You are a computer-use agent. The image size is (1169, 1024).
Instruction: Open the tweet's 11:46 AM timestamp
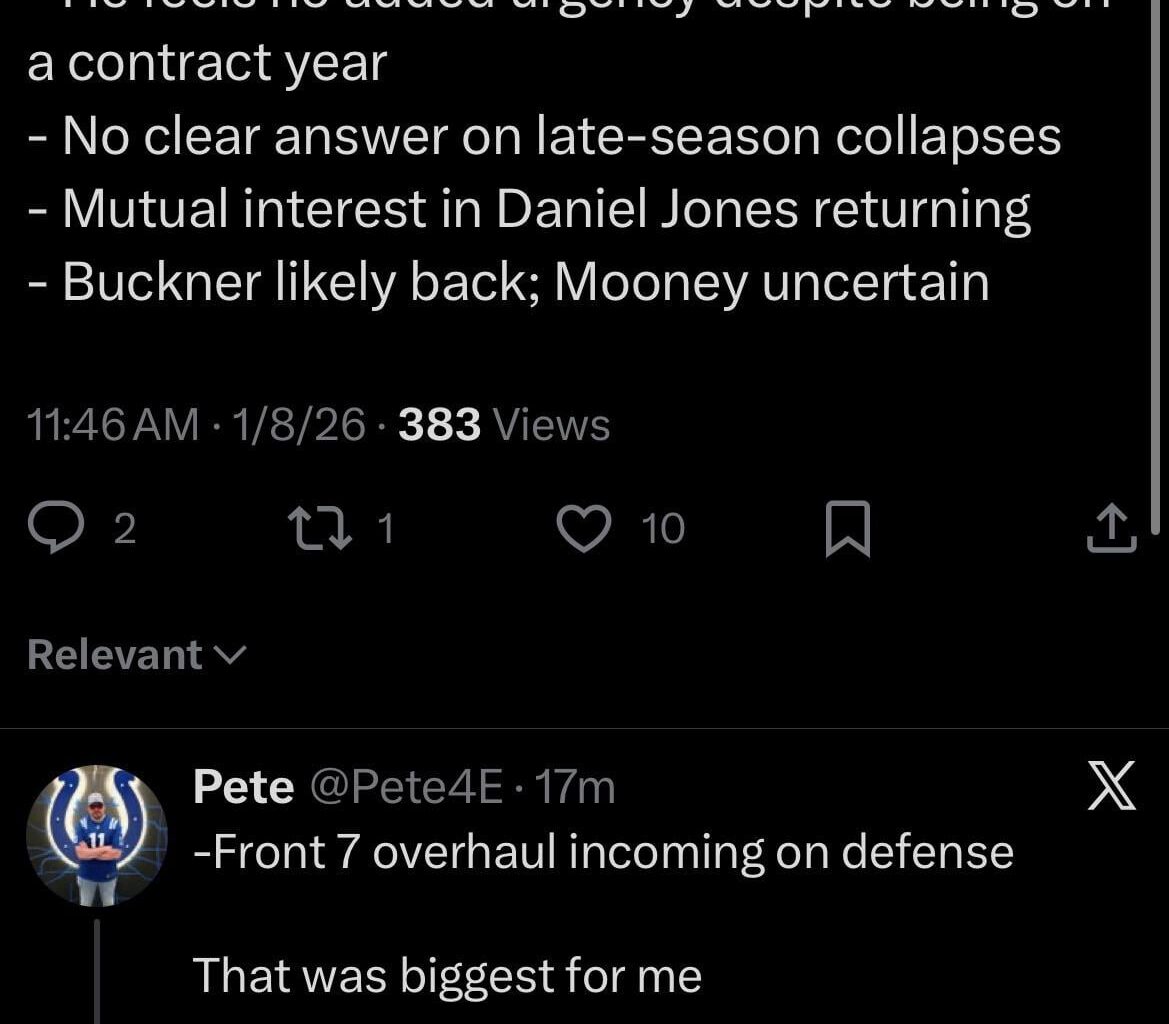click(x=110, y=424)
